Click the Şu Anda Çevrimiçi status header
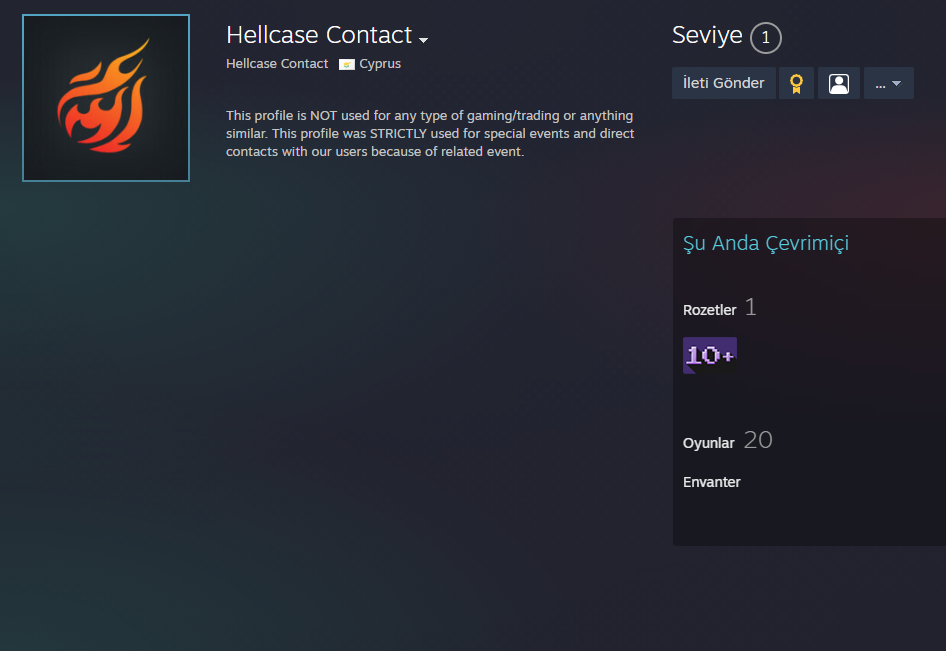This screenshot has height=651, width=946. tap(766, 243)
